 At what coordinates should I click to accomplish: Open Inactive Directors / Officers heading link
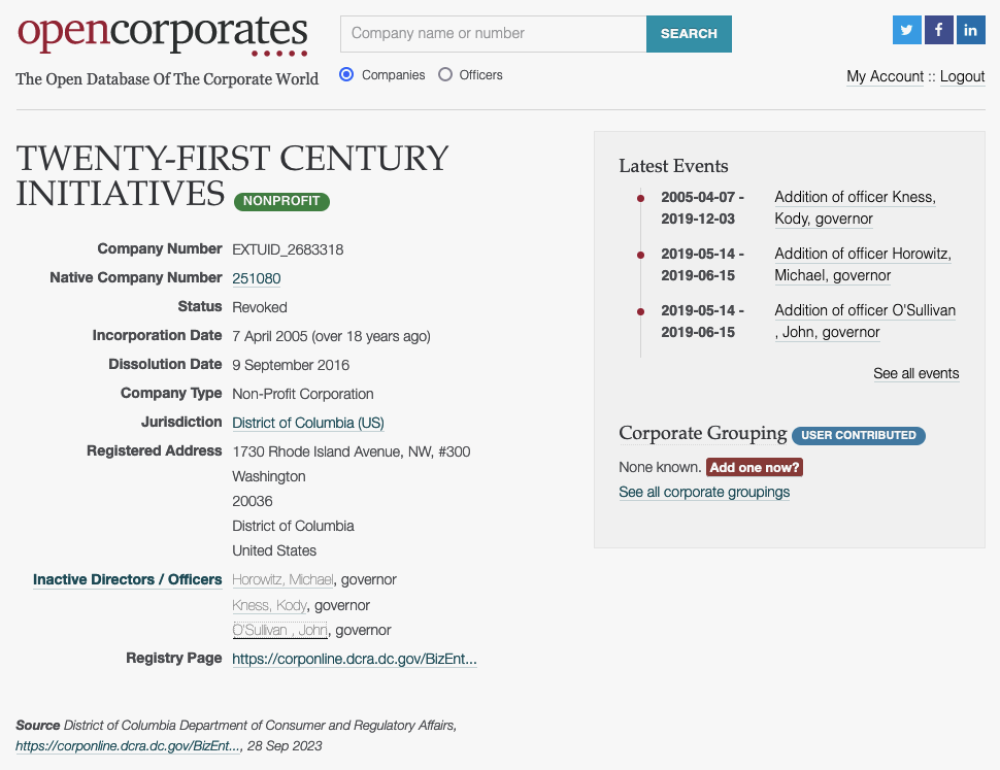click(127, 580)
